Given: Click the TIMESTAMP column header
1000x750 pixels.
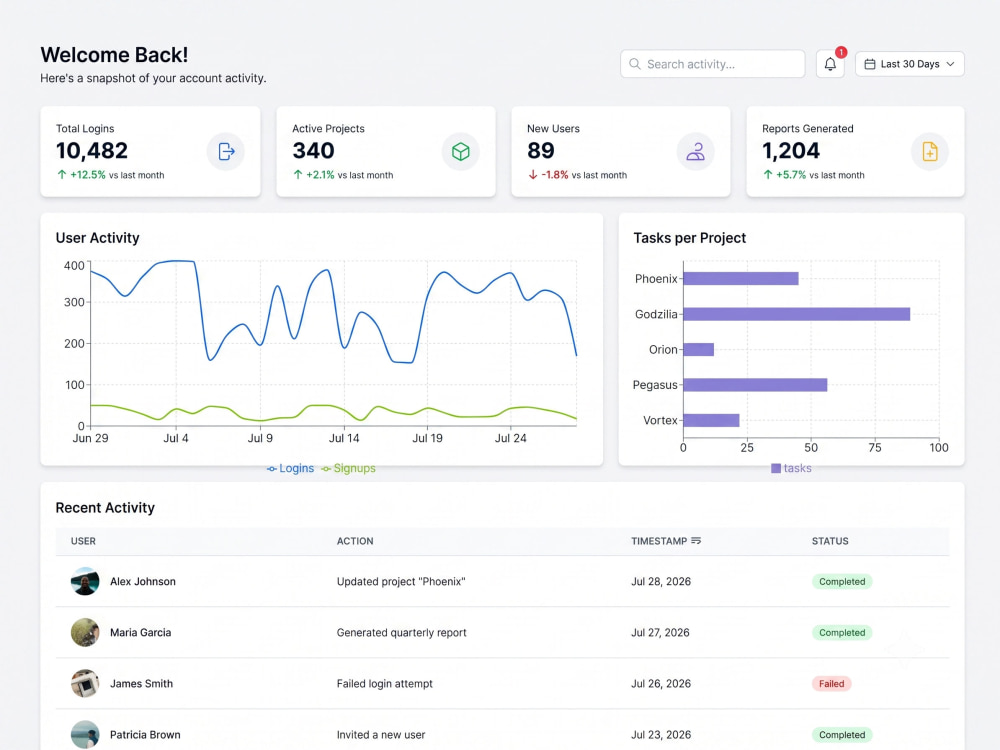Looking at the screenshot, I should pos(659,541).
